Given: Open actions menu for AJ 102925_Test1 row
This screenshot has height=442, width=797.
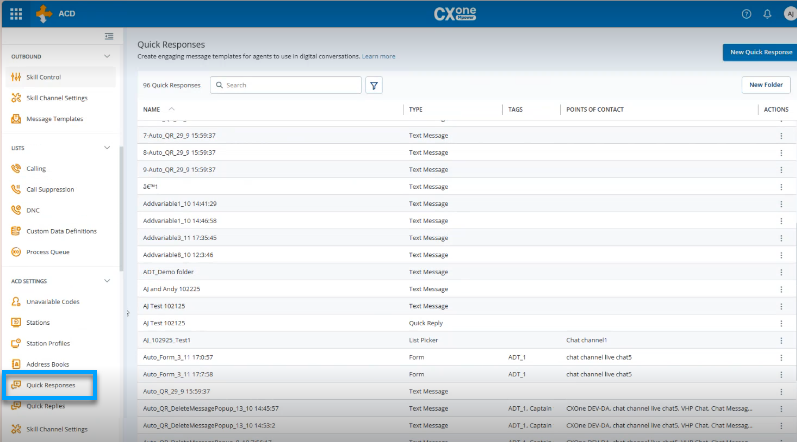Looking at the screenshot, I should pos(781,340).
